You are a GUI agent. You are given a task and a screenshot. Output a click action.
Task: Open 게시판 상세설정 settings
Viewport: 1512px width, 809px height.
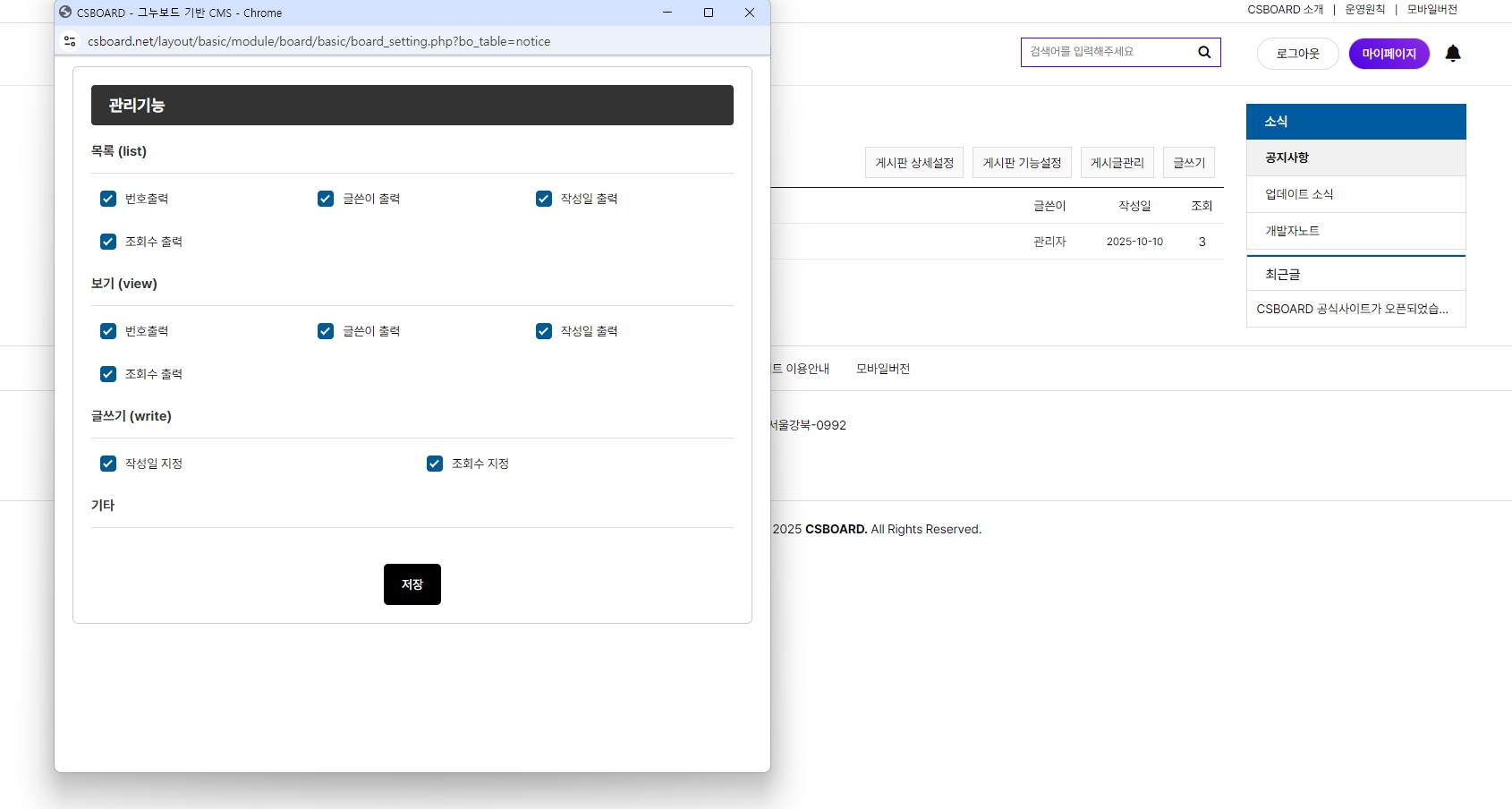(x=913, y=163)
